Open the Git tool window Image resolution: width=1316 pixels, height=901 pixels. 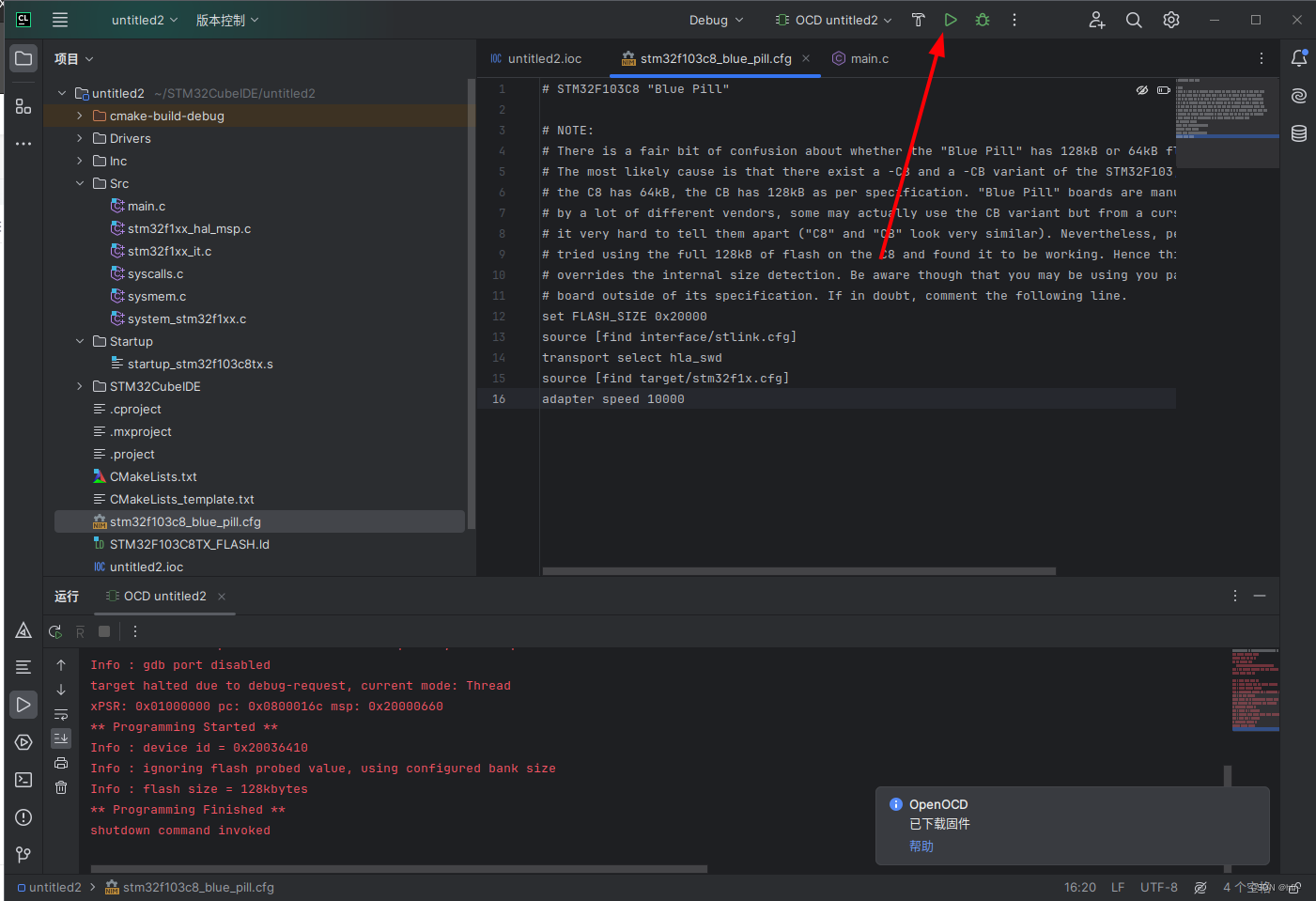click(x=23, y=854)
